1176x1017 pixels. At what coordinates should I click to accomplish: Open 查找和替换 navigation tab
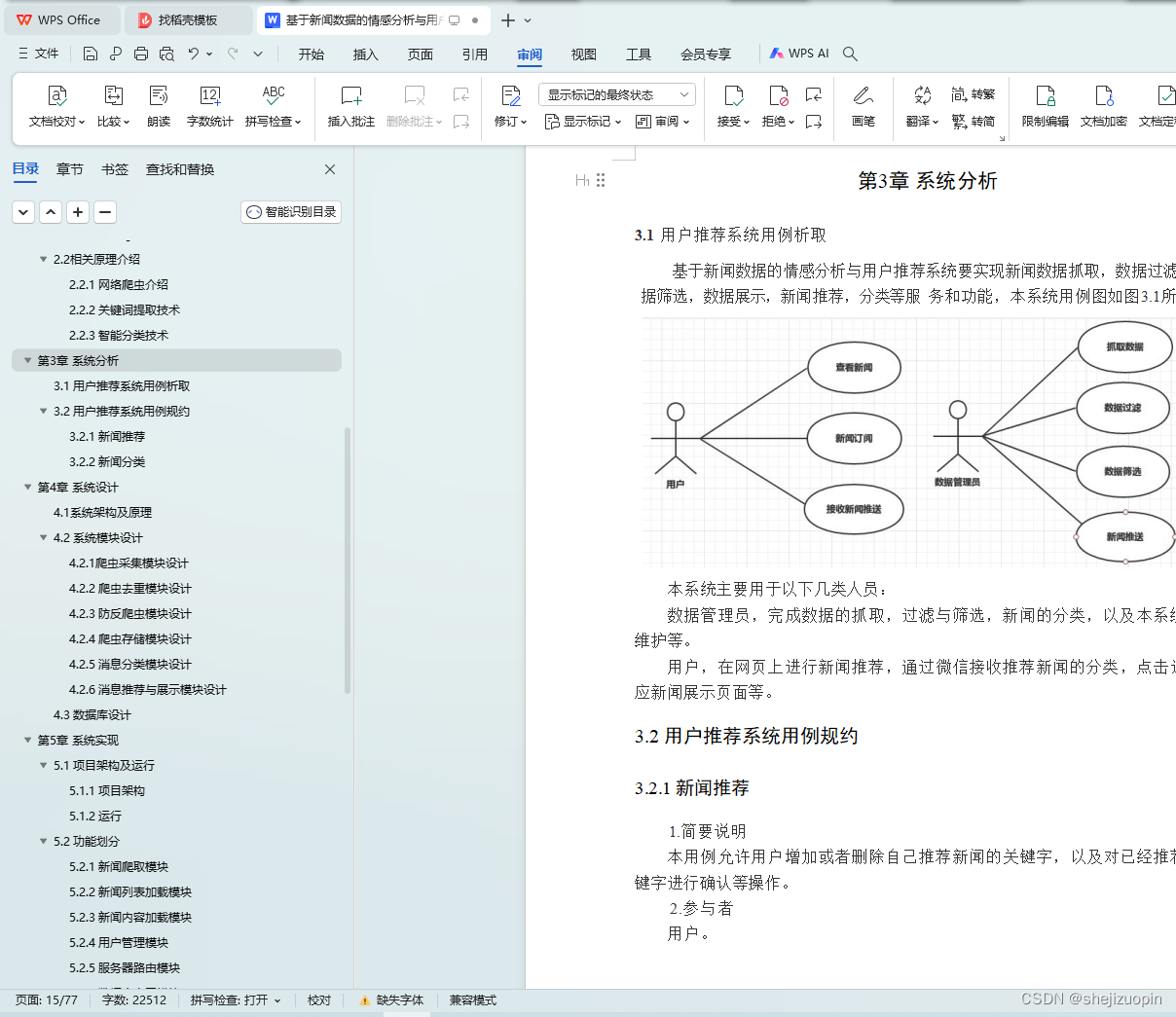180,169
